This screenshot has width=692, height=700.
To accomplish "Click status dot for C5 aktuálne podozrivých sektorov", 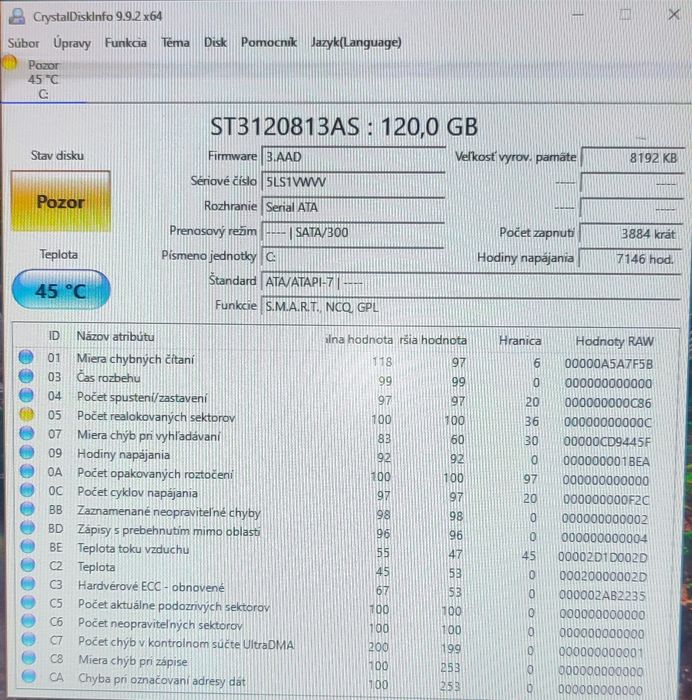I will (29, 602).
